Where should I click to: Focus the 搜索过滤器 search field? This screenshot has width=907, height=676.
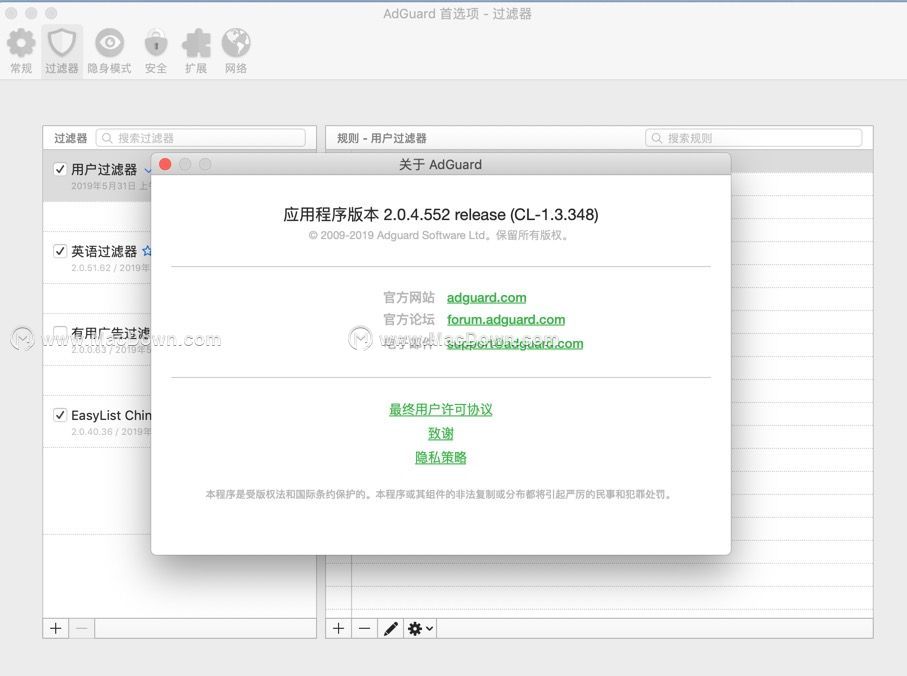click(201, 138)
